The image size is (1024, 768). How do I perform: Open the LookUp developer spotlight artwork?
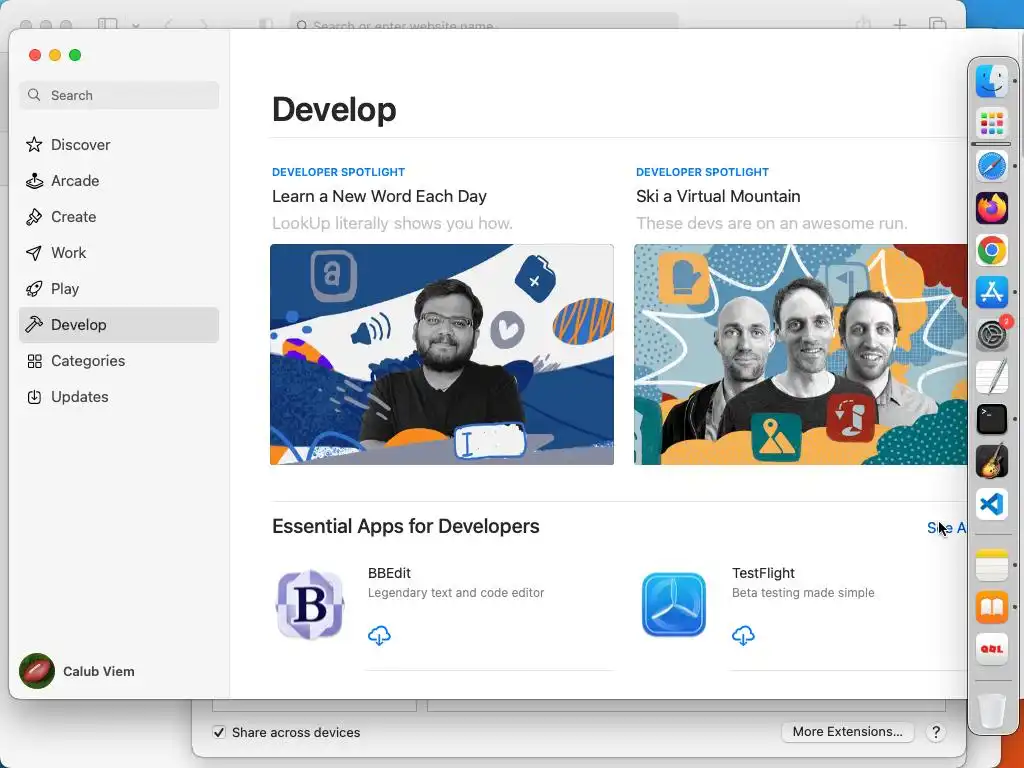(x=441, y=355)
